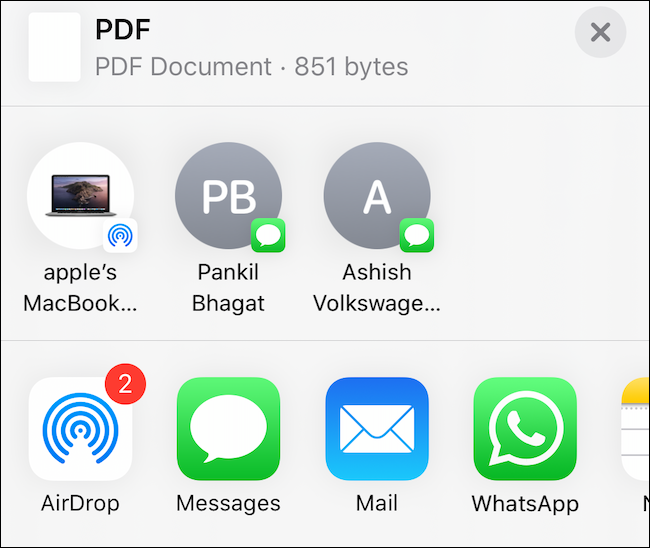Click 'PDF Document · 851 bytes' subtitle
The height and width of the screenshot is (548, 650).
(252, 67)
